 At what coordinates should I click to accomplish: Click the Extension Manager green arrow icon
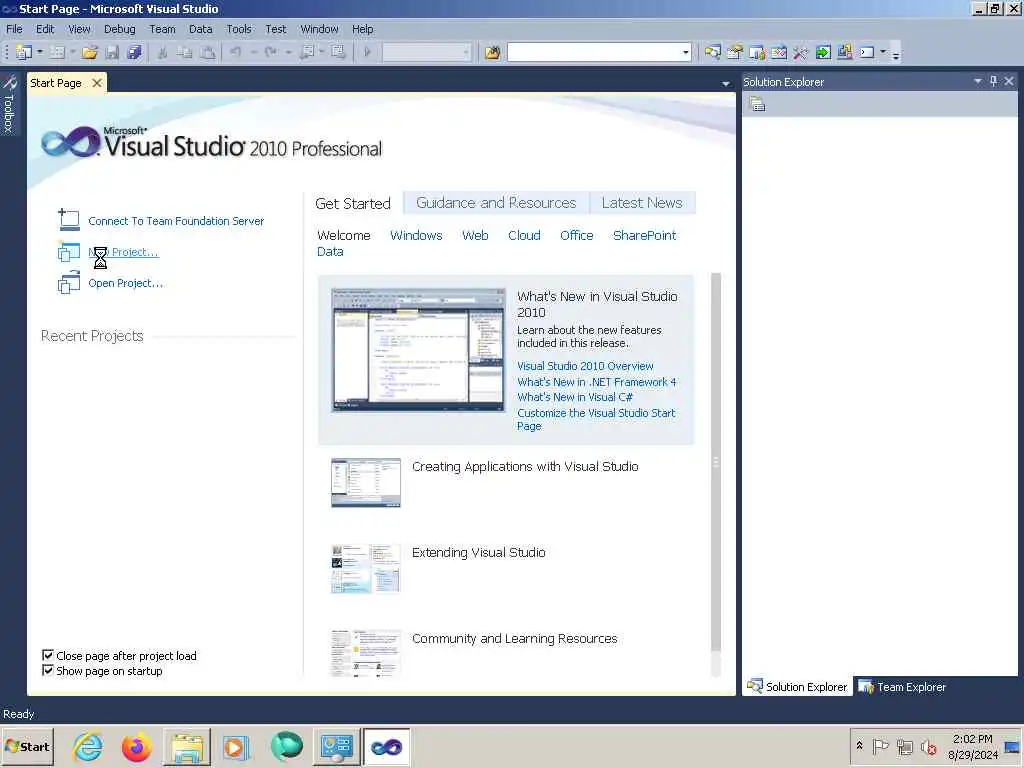(x=823, y=52)
